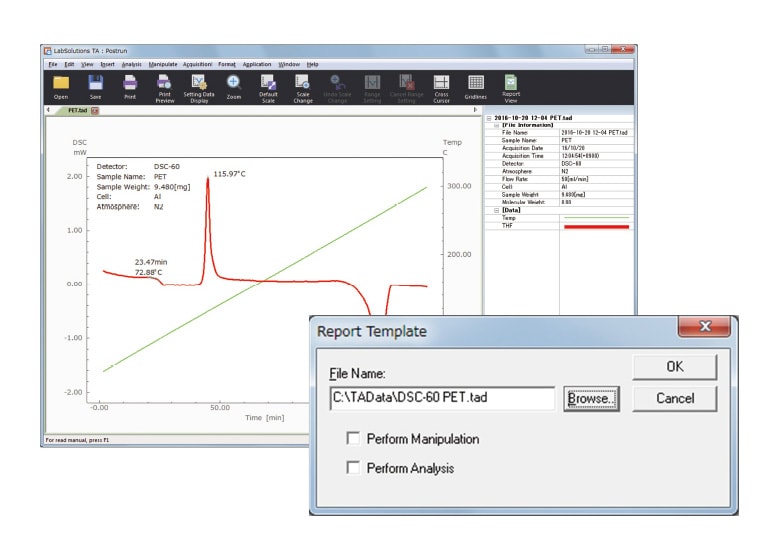Switch to the PET.tad document tab
This screenshot has height=560, width=780.
point(77,110)
